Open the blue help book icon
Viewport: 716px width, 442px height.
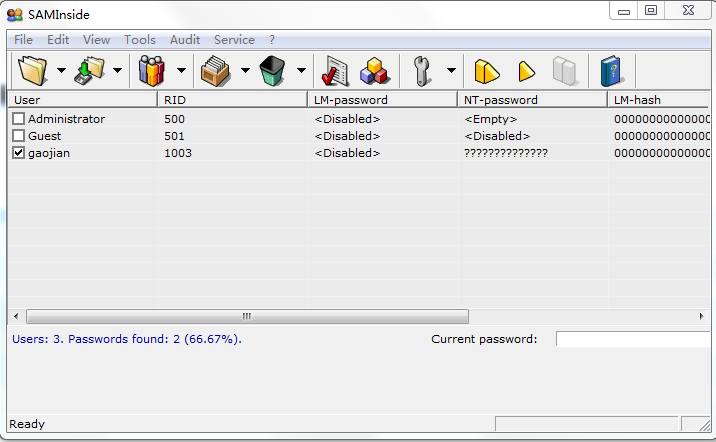612,71
